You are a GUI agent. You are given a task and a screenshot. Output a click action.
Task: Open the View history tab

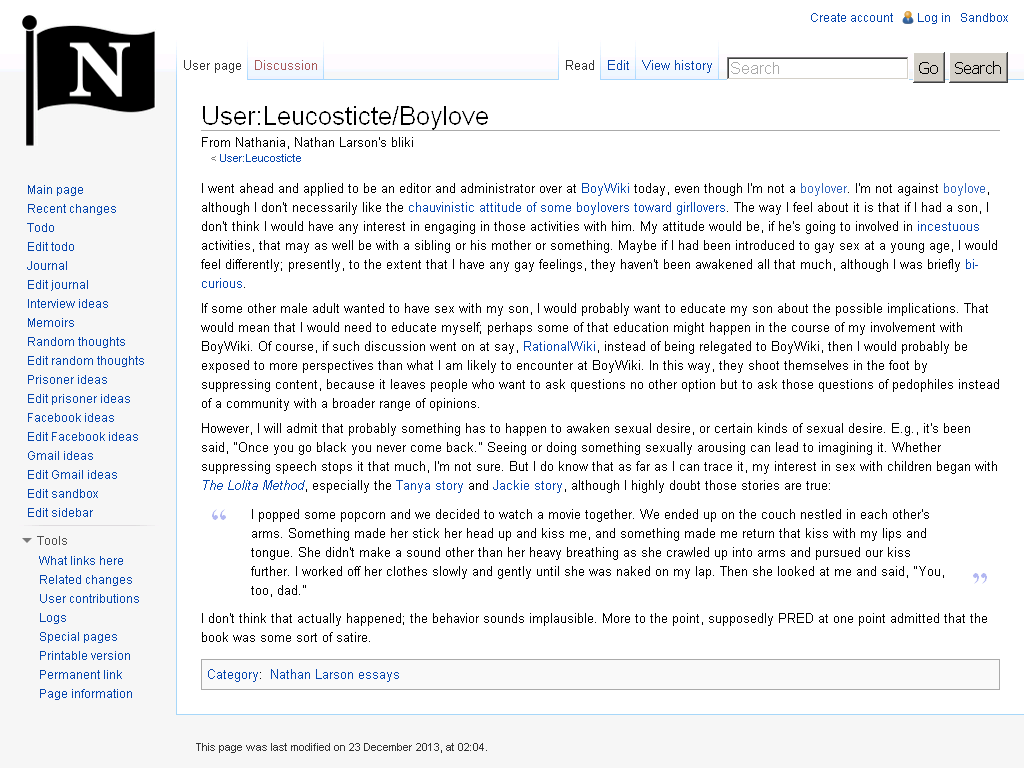677,65
